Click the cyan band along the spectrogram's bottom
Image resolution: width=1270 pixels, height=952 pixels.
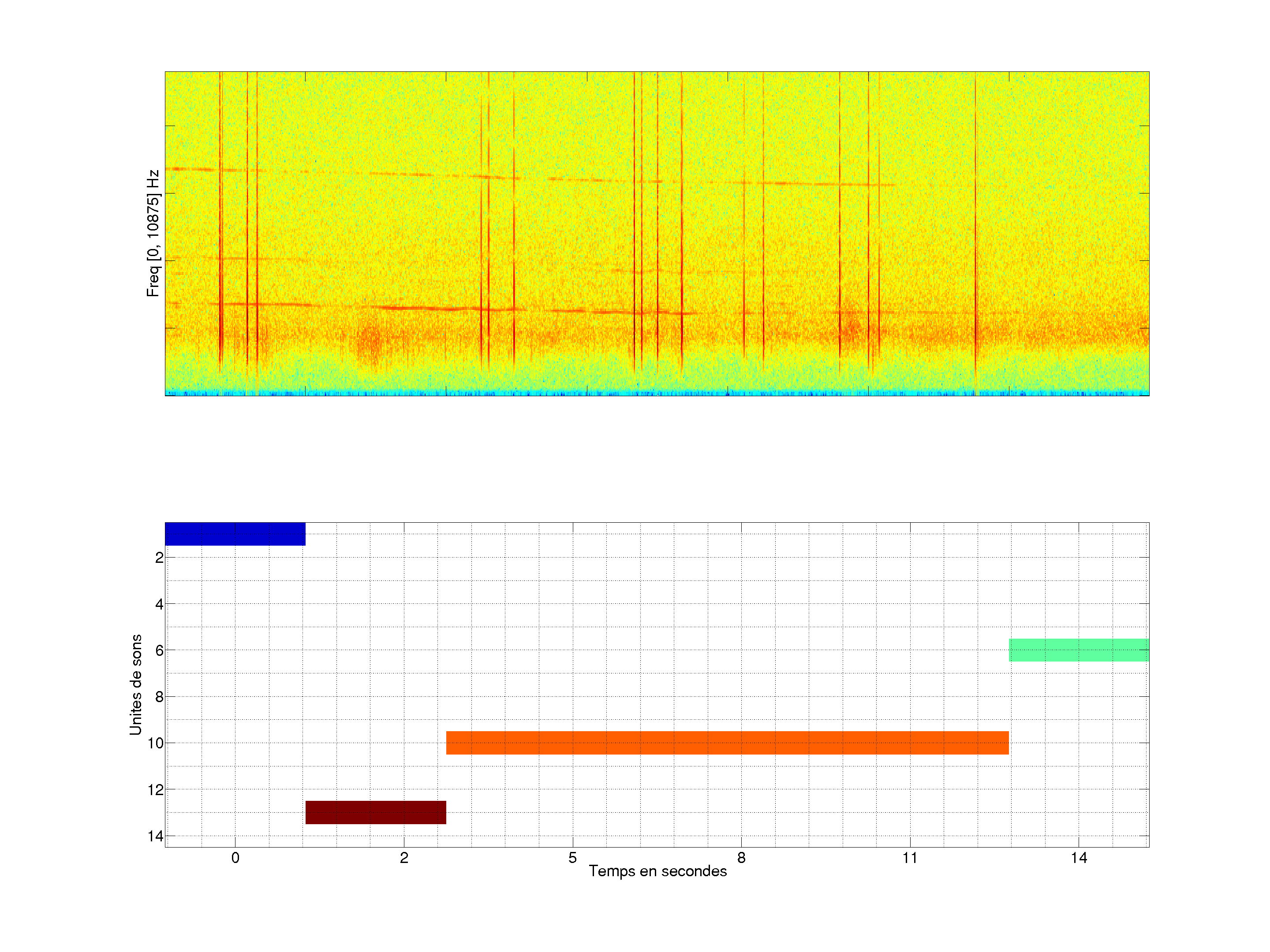coord(657,393)
